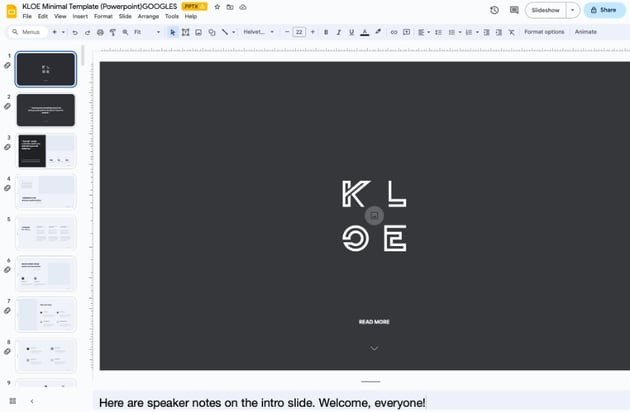Open the text color picker

click(364, 32)
